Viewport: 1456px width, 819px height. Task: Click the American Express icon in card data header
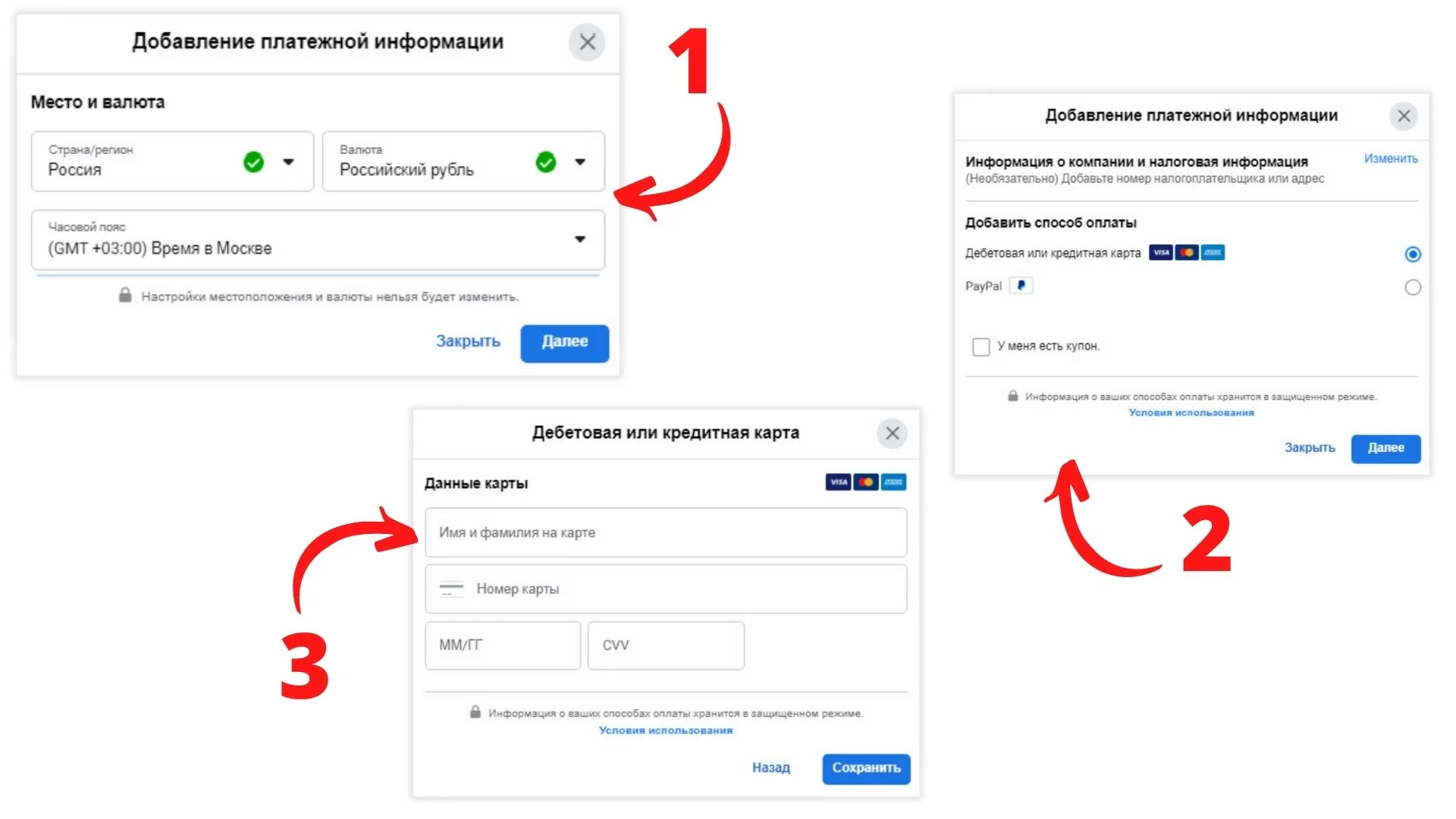(x=894, y=482)
